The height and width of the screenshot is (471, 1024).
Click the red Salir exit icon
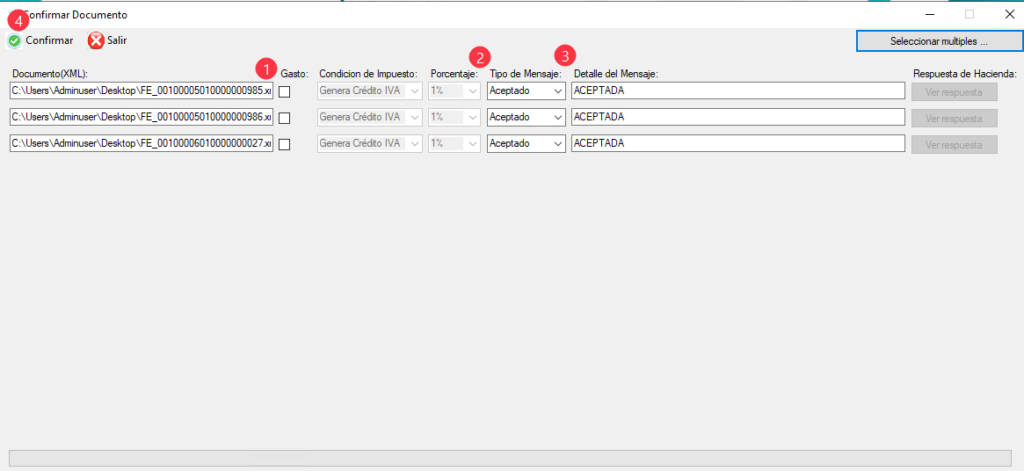click(96, 41)
